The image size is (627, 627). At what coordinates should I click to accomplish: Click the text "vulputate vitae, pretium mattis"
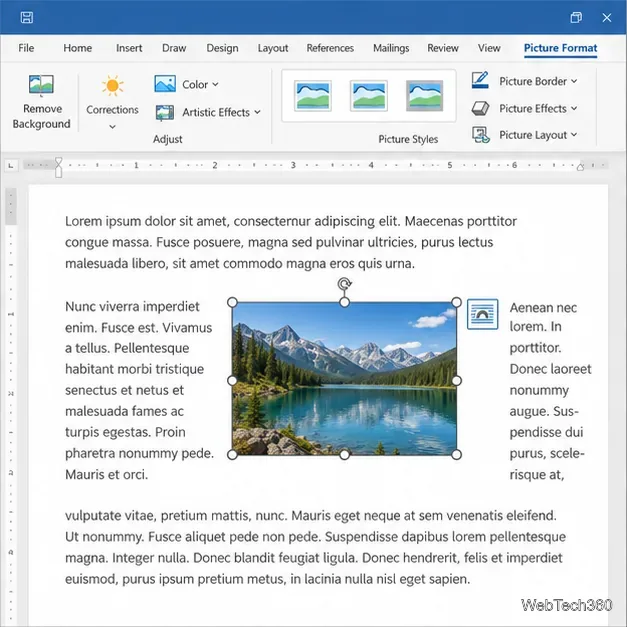click(157, 516)
